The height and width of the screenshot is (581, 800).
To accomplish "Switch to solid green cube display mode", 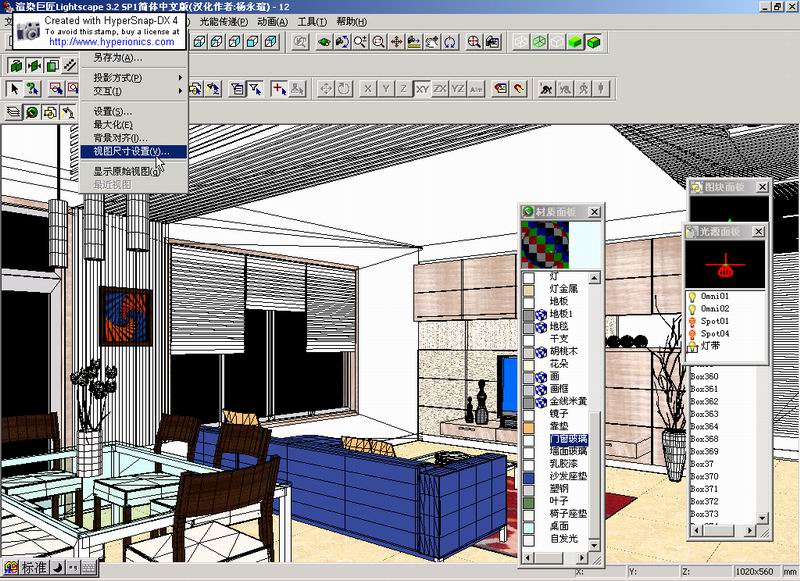I will click(x=576, y=42).
